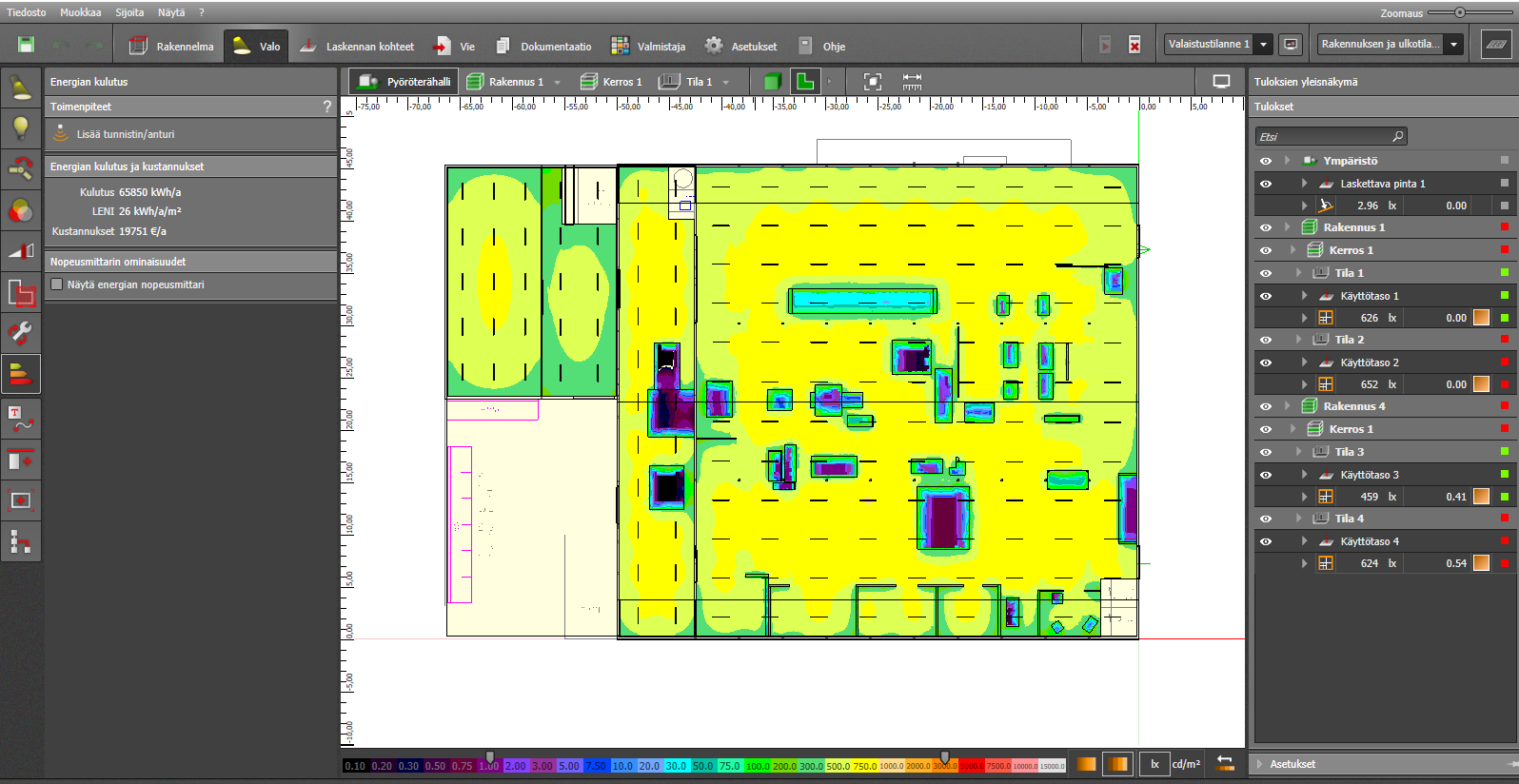Select the color filter circles tool
The image size is (1519, 784).
tap(21, 210)
